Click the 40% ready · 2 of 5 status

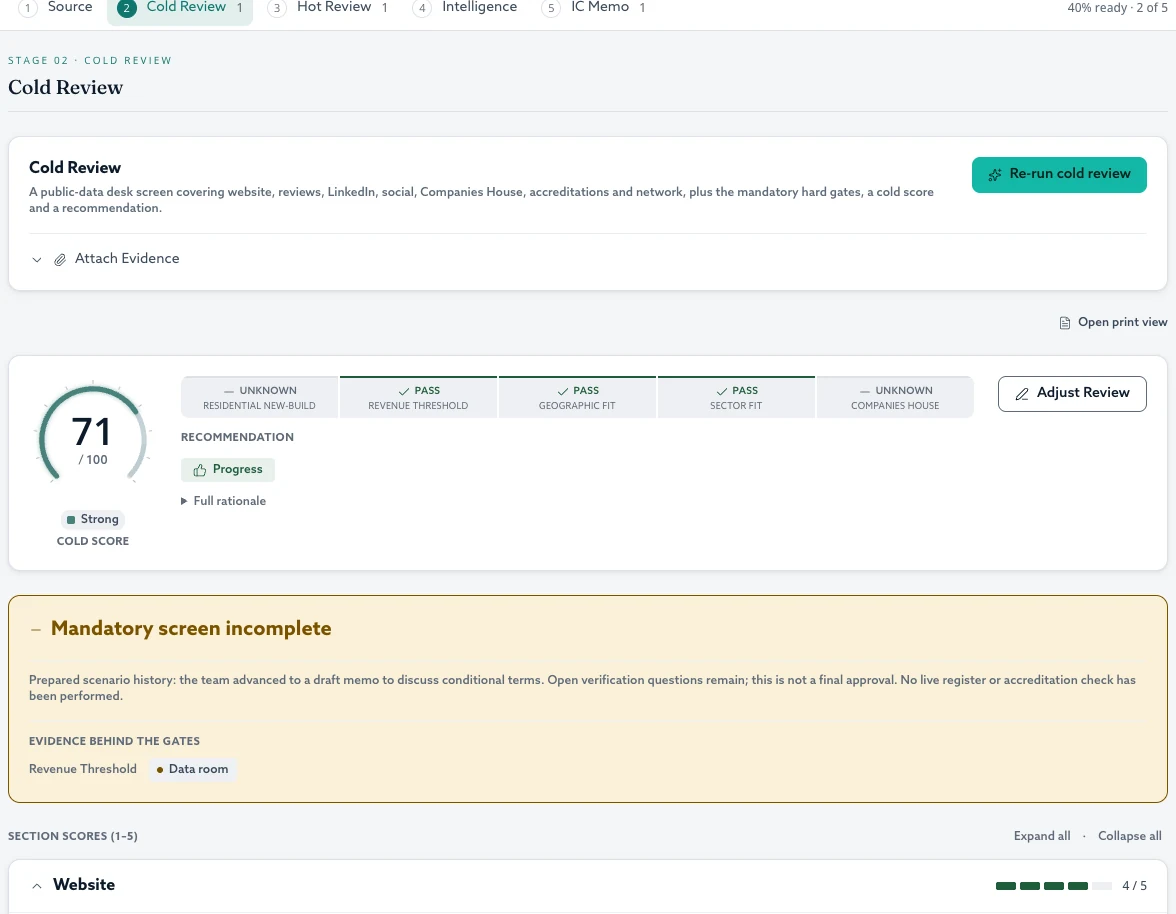[1117, 7]
